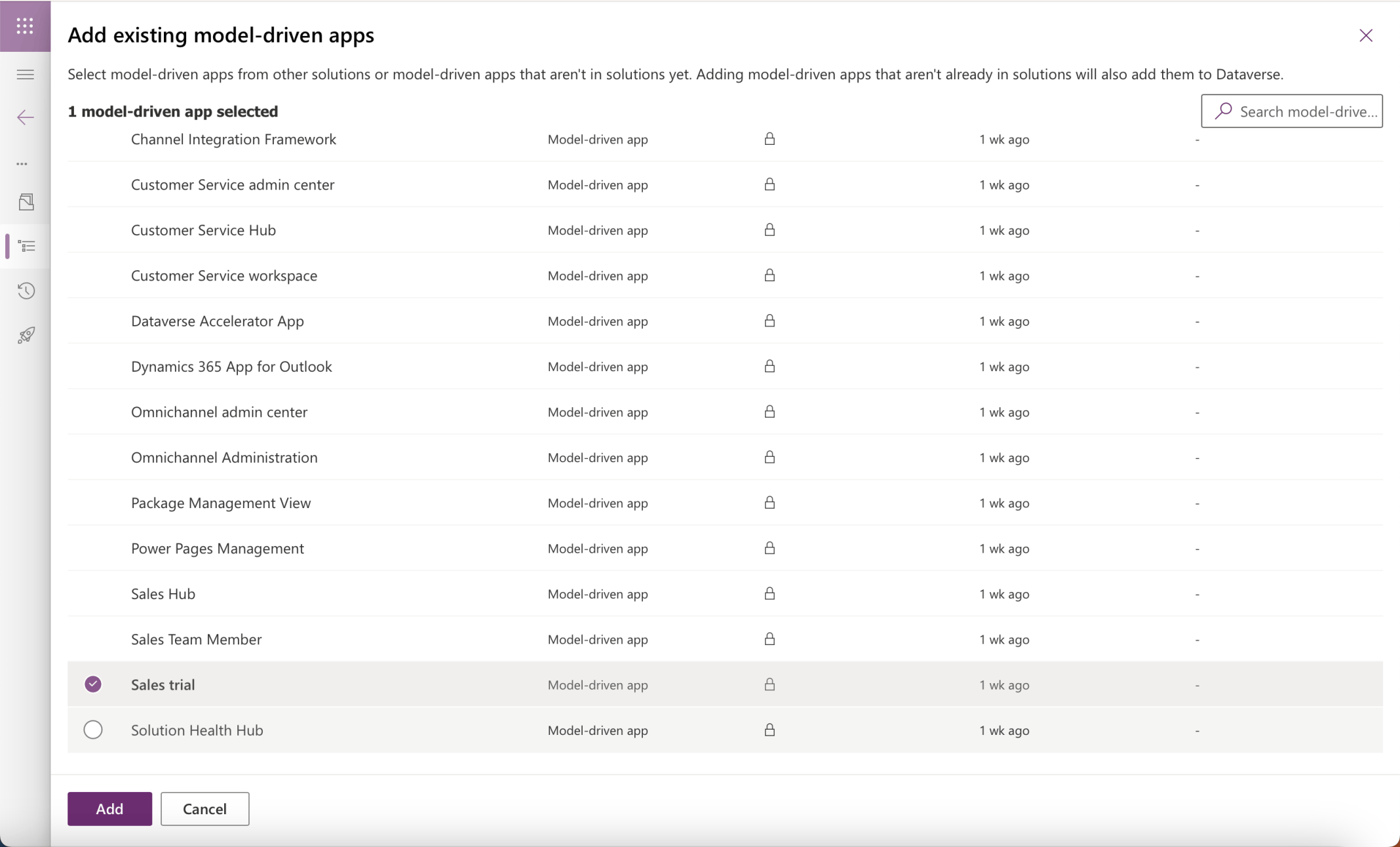Click the lock icon next to Sales Hub
This screenshot has height=847, width=1400.
click(770, 594)
